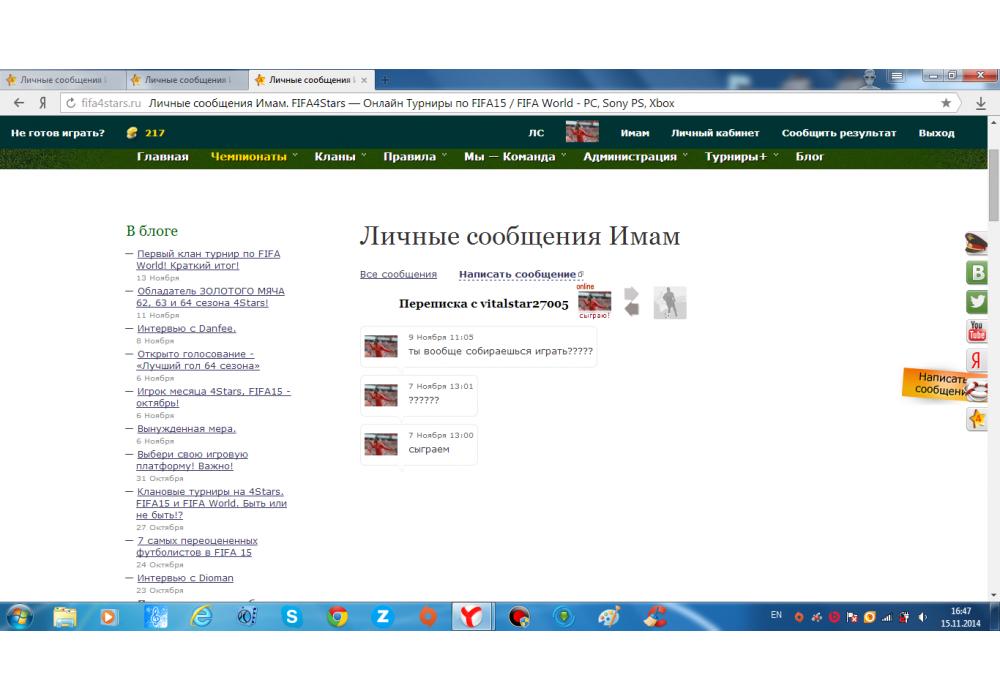The width and height of the screenshot is (1000, 700).
Task: Open the Главная menu item
Action: (x=162, y=157)
